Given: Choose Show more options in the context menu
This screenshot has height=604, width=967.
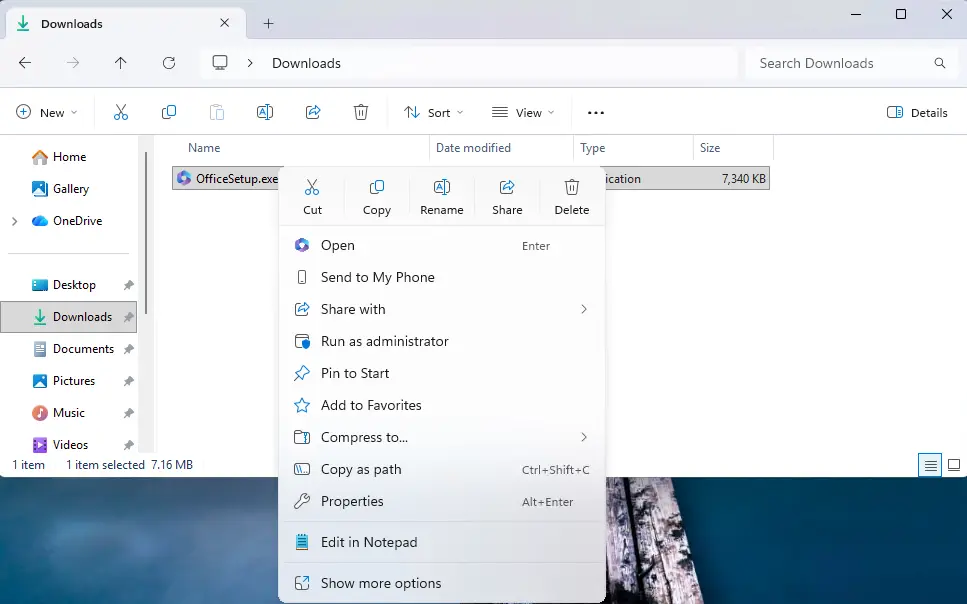Looking at the screenshot, I should coord(380,583).
